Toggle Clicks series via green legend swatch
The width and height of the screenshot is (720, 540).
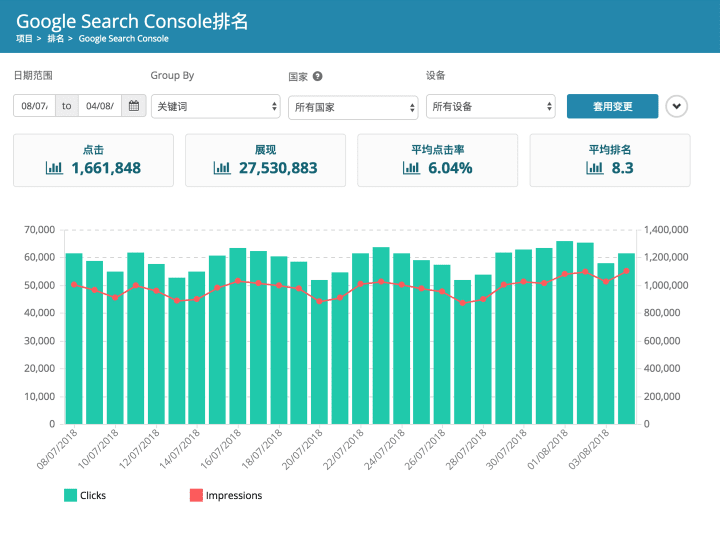click(x=70, y=495)
